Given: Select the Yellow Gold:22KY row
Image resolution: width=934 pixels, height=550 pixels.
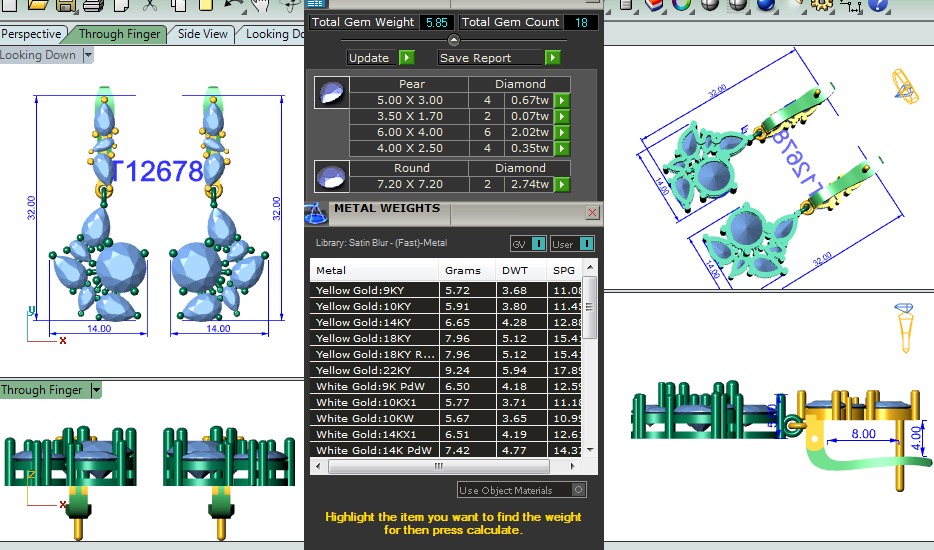Looking at the screenshot, I should click(x=446, y=370).
